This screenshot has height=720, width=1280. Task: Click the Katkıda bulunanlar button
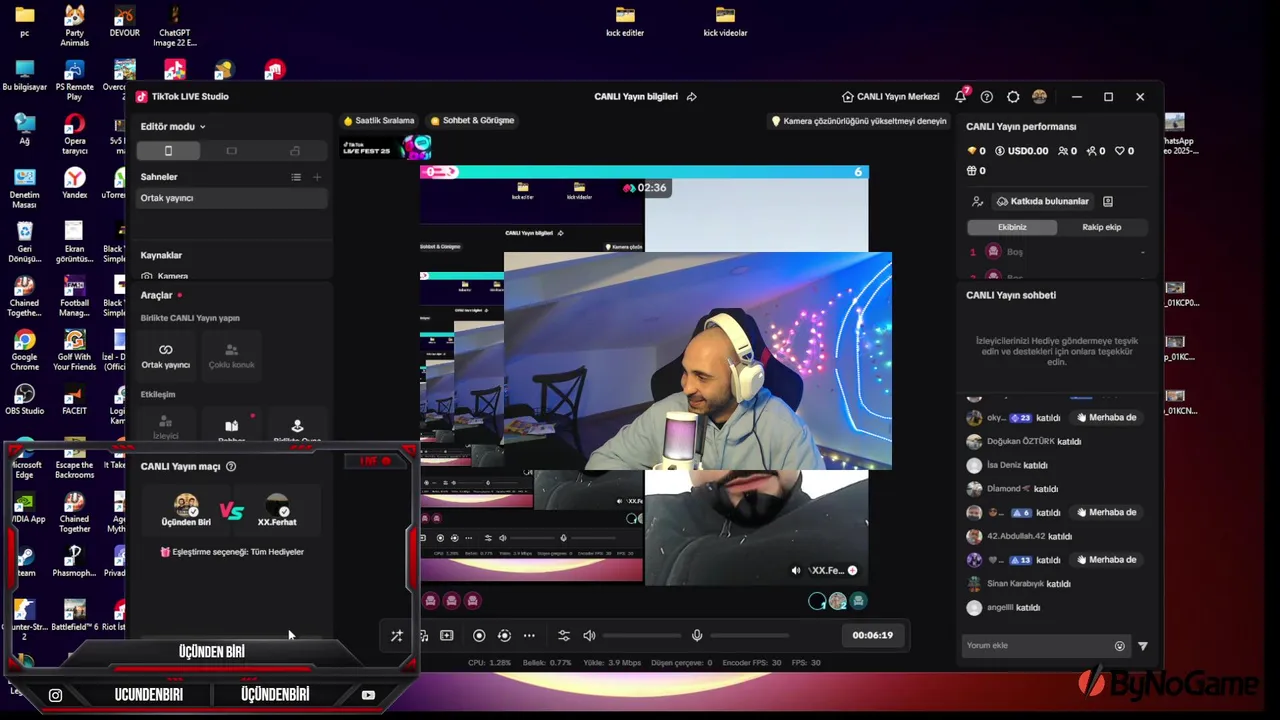[1042, 201]
